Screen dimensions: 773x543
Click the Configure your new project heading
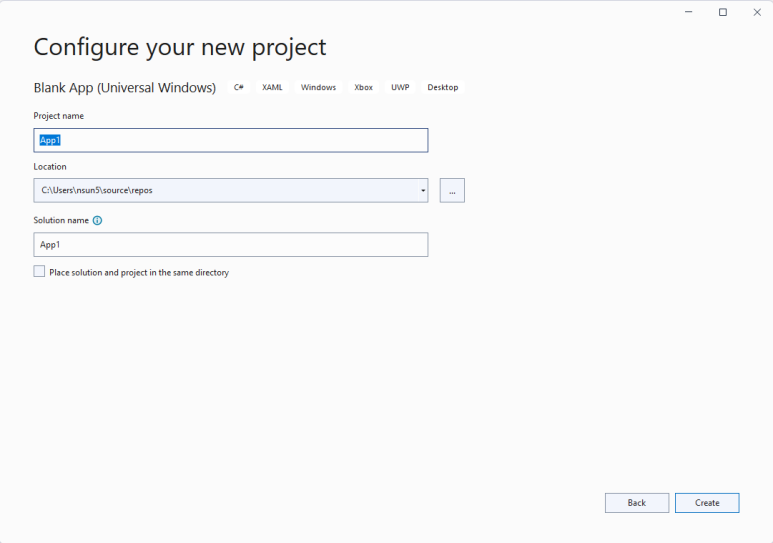coord(180,48)
